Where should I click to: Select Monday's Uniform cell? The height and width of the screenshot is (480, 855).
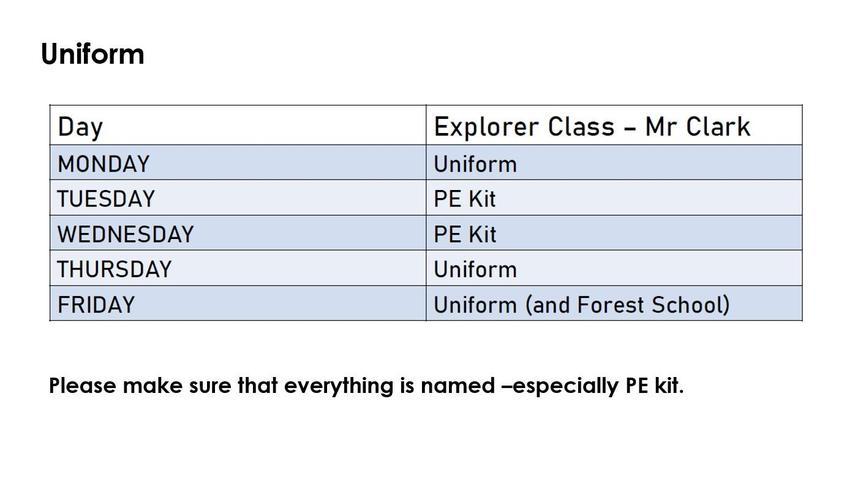coord(614,163)
